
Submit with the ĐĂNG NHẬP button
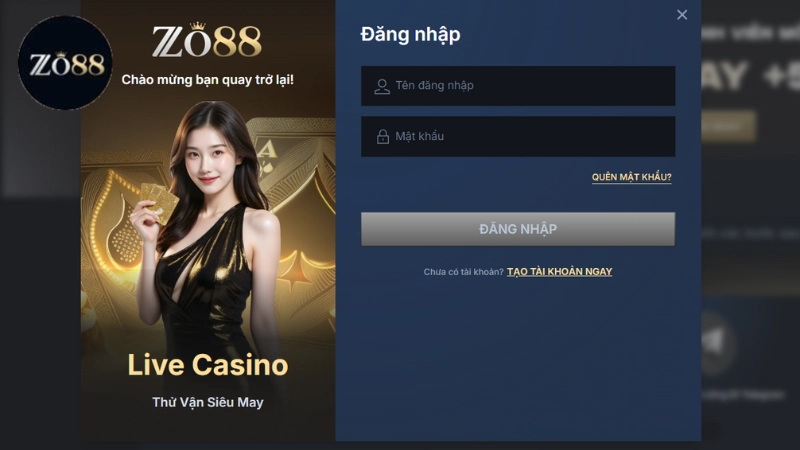[x=518, y=229]
